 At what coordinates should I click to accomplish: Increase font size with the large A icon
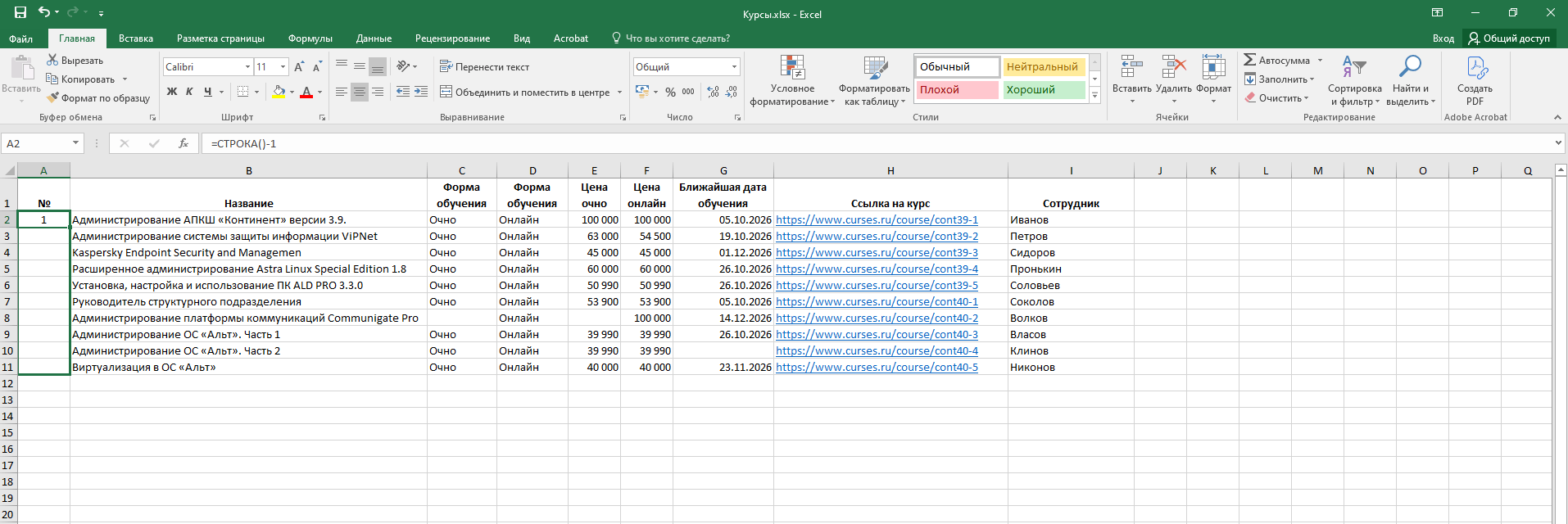299,67
